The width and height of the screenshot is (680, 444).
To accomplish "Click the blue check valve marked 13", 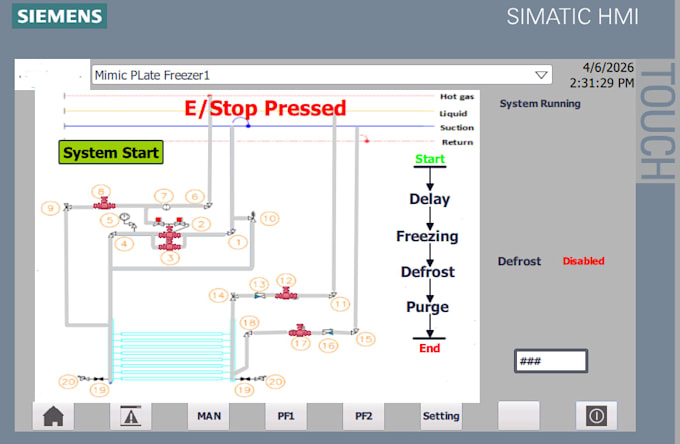I will click(260, 296).
